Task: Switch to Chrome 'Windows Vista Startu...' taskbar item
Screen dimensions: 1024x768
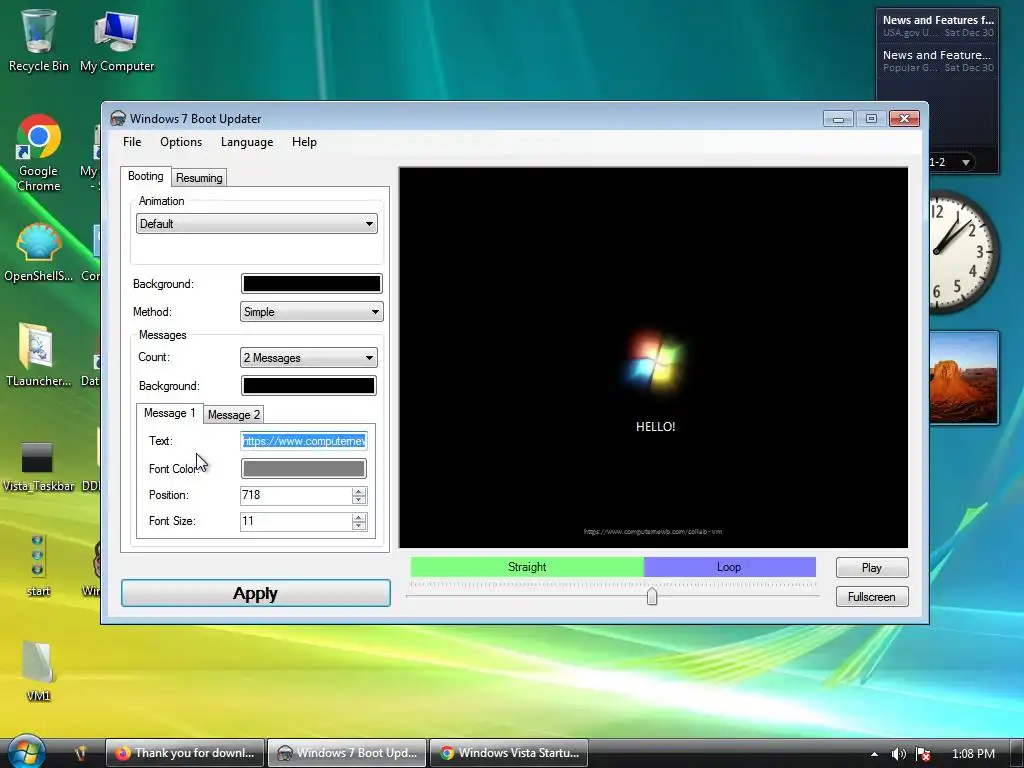Action: pos(509,753)
